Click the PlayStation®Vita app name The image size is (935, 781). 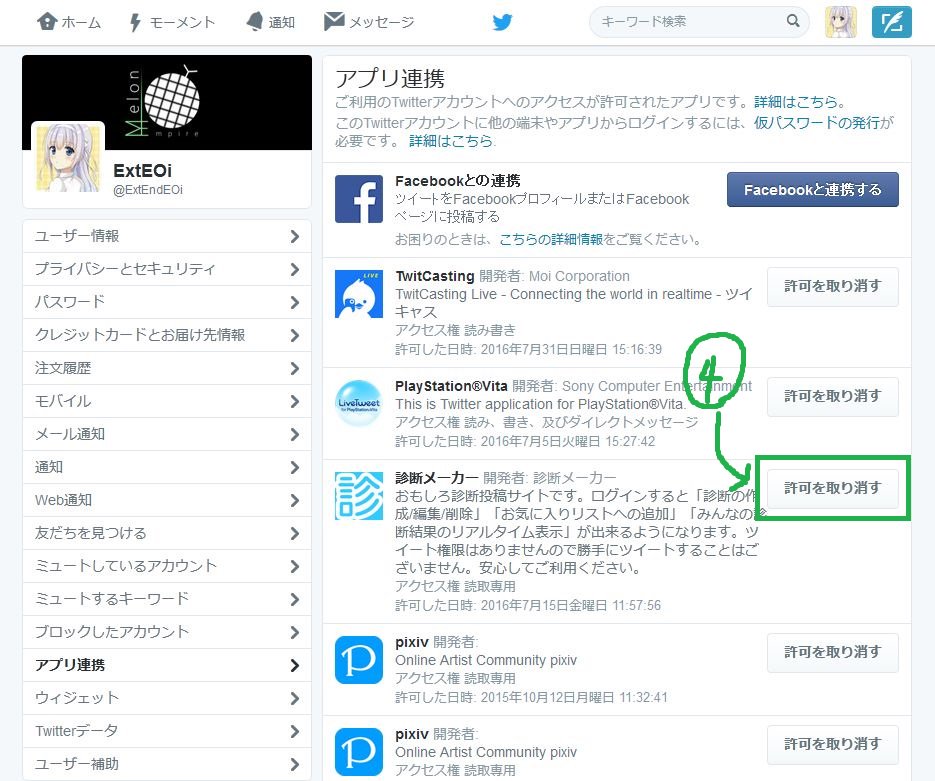[451, 386]
